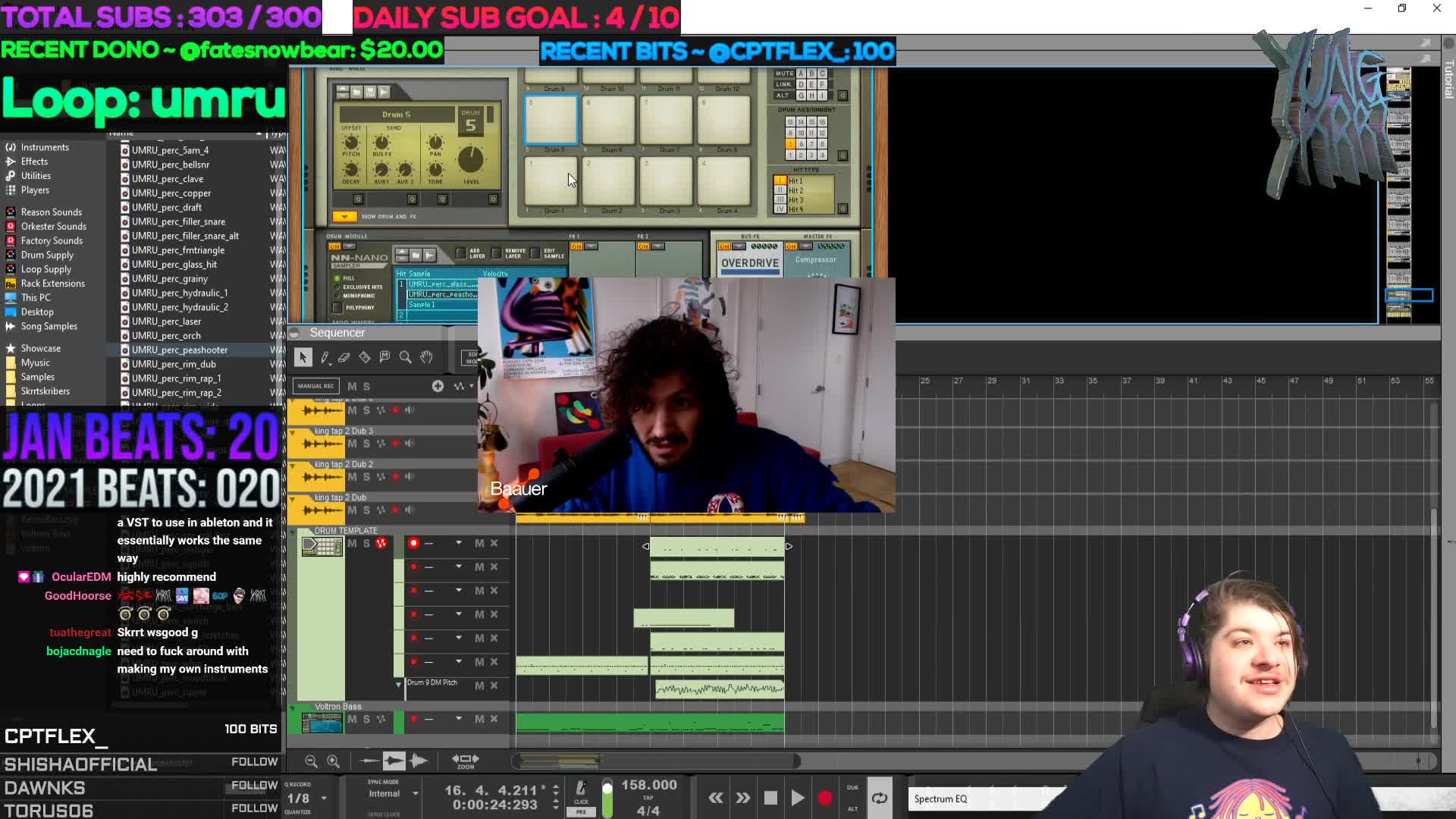Open first note lane dropdown on DRUM TEMPLATE
This screenshot has height=819, width=1456.
458,543
